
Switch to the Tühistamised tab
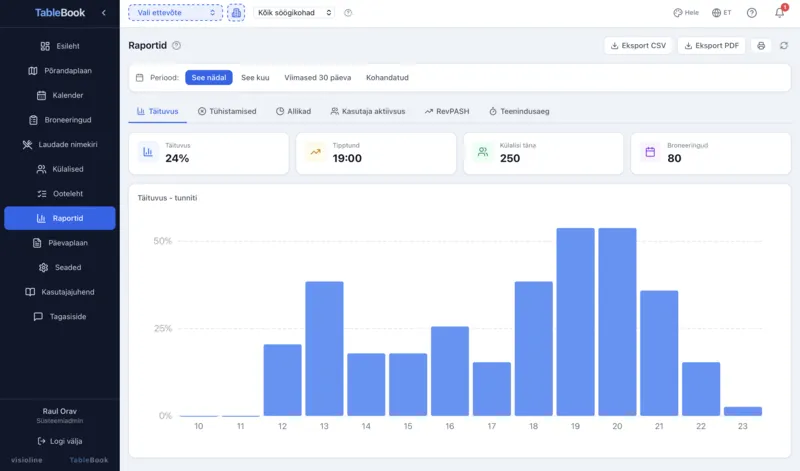tap(227, 111)
